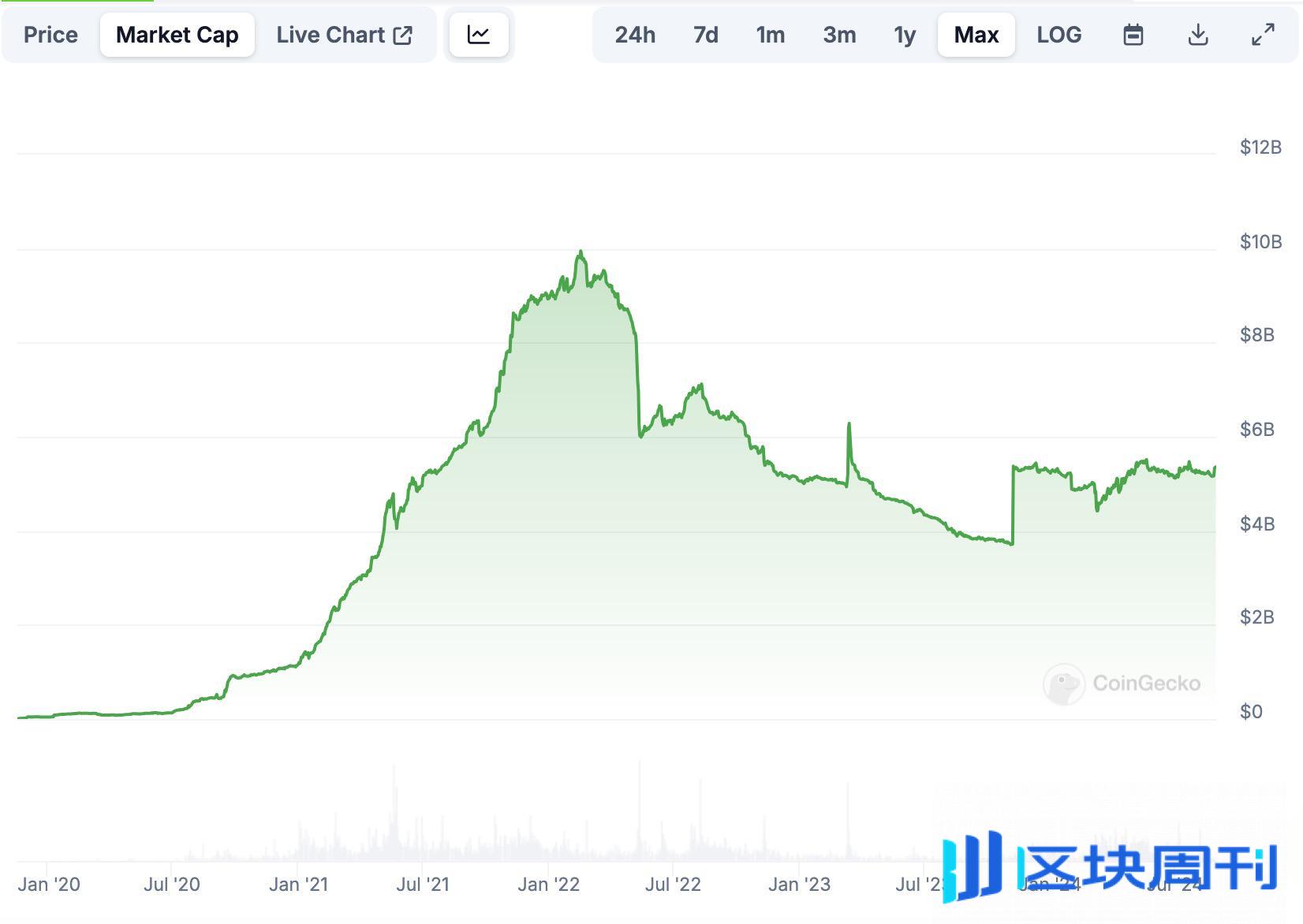Select the Max time range
Screen dimensions: 1303x924
tap(976, 35)
